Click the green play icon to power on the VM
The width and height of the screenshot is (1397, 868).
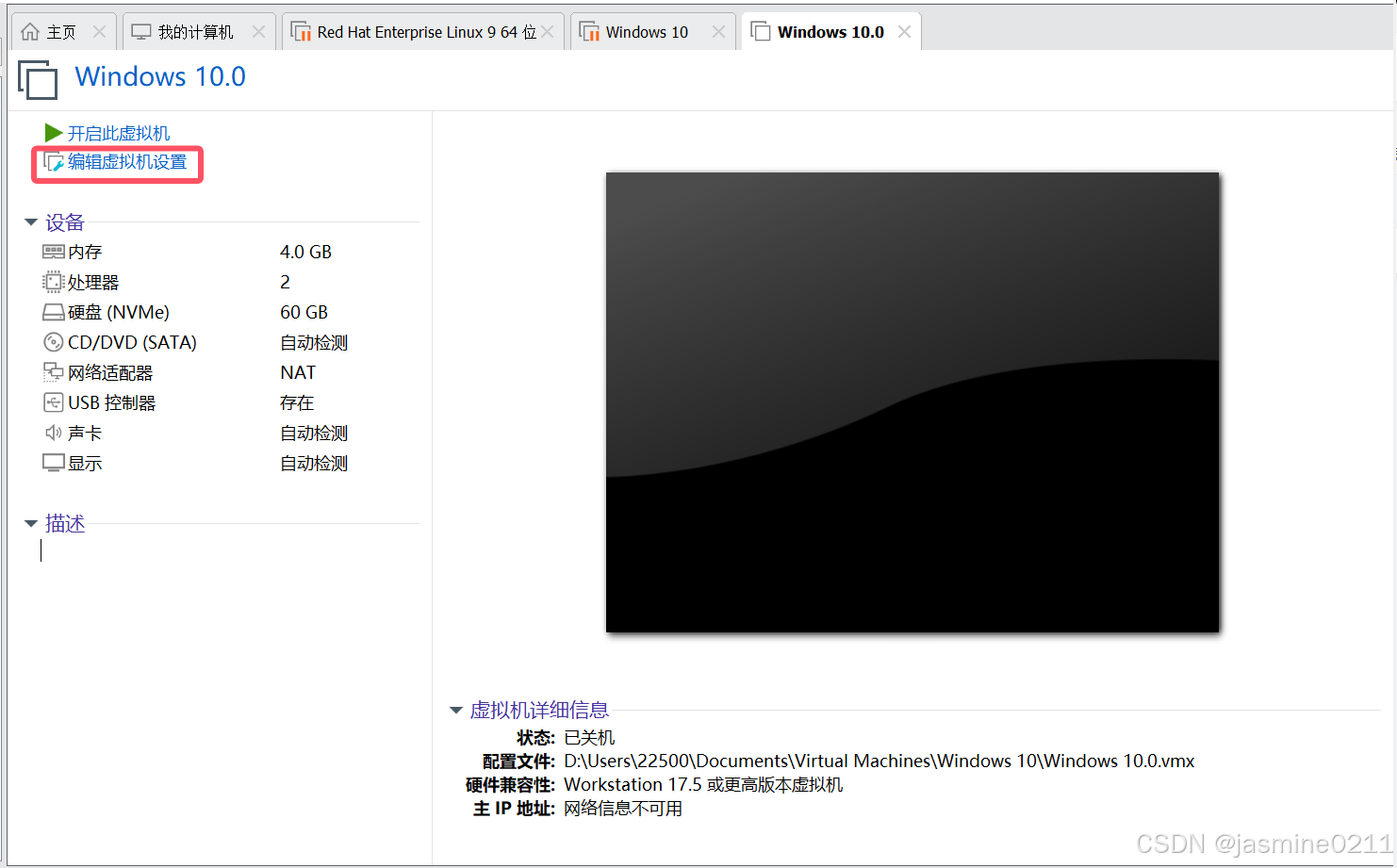tap(54, 133)
